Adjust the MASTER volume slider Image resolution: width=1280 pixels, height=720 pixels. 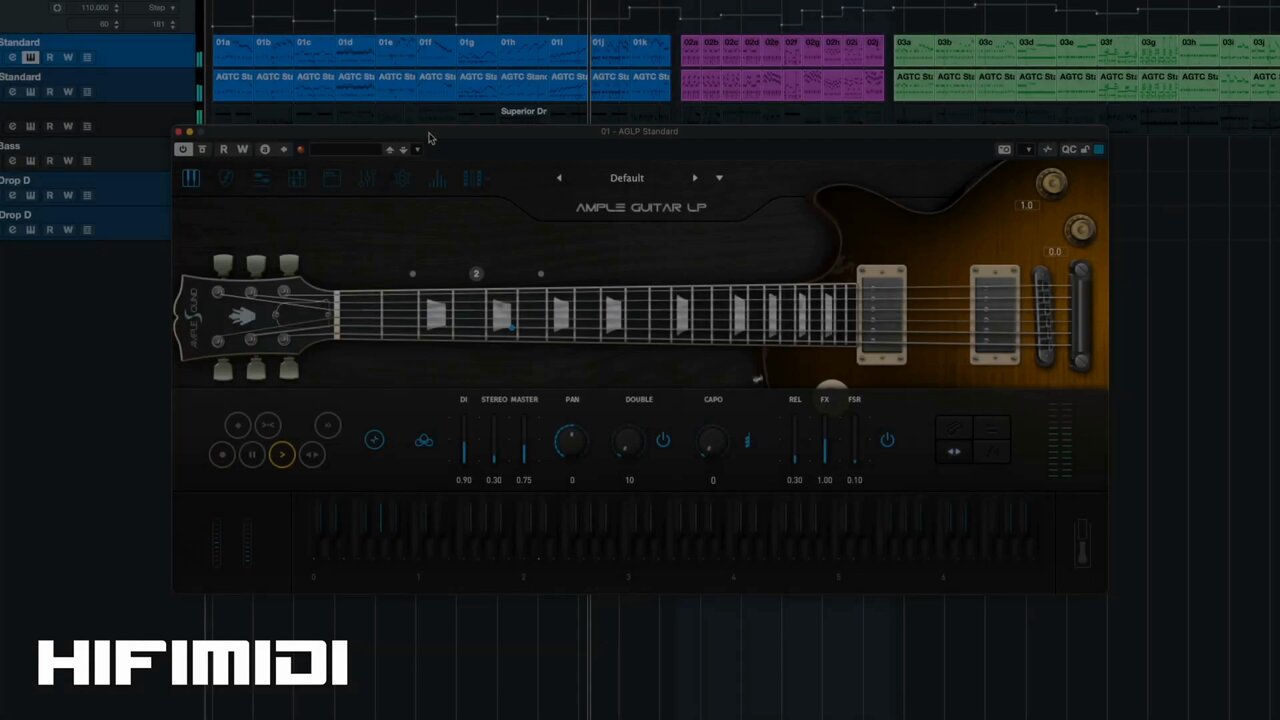pos(524,440)
